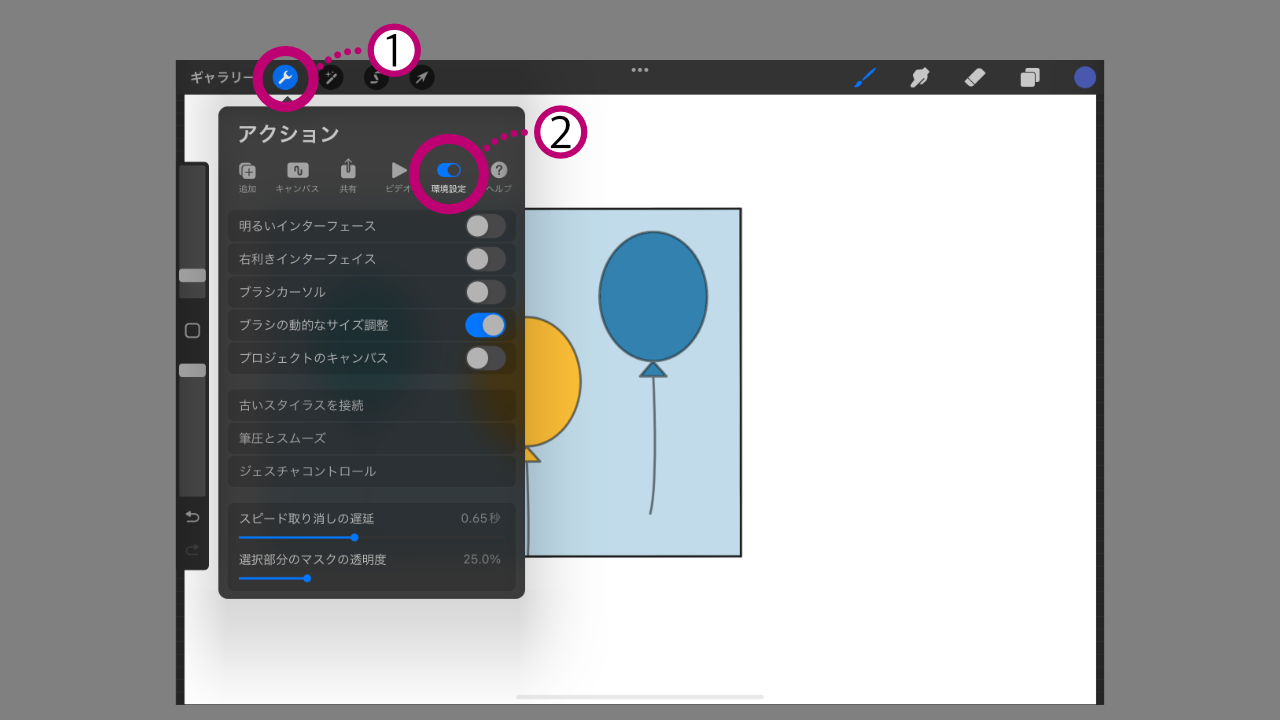
Task: Open the color picker circle
Action: coord(1085,77)
